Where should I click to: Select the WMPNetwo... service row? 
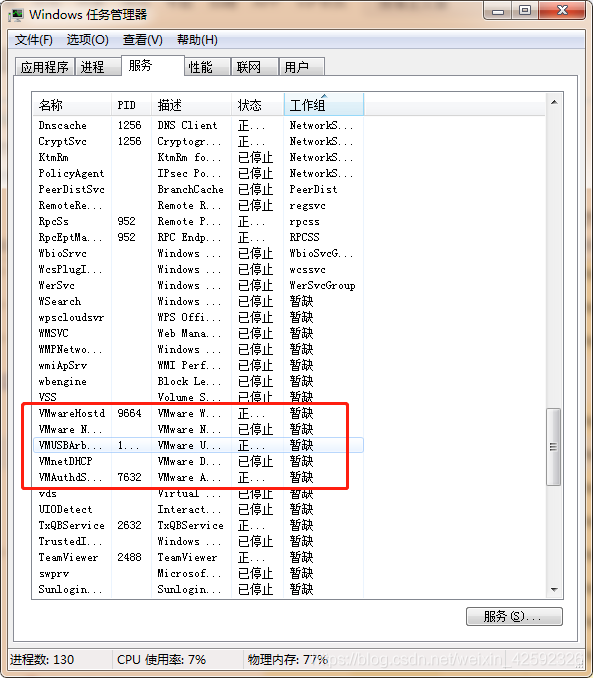pyautogui.click(x=198, y=349)
